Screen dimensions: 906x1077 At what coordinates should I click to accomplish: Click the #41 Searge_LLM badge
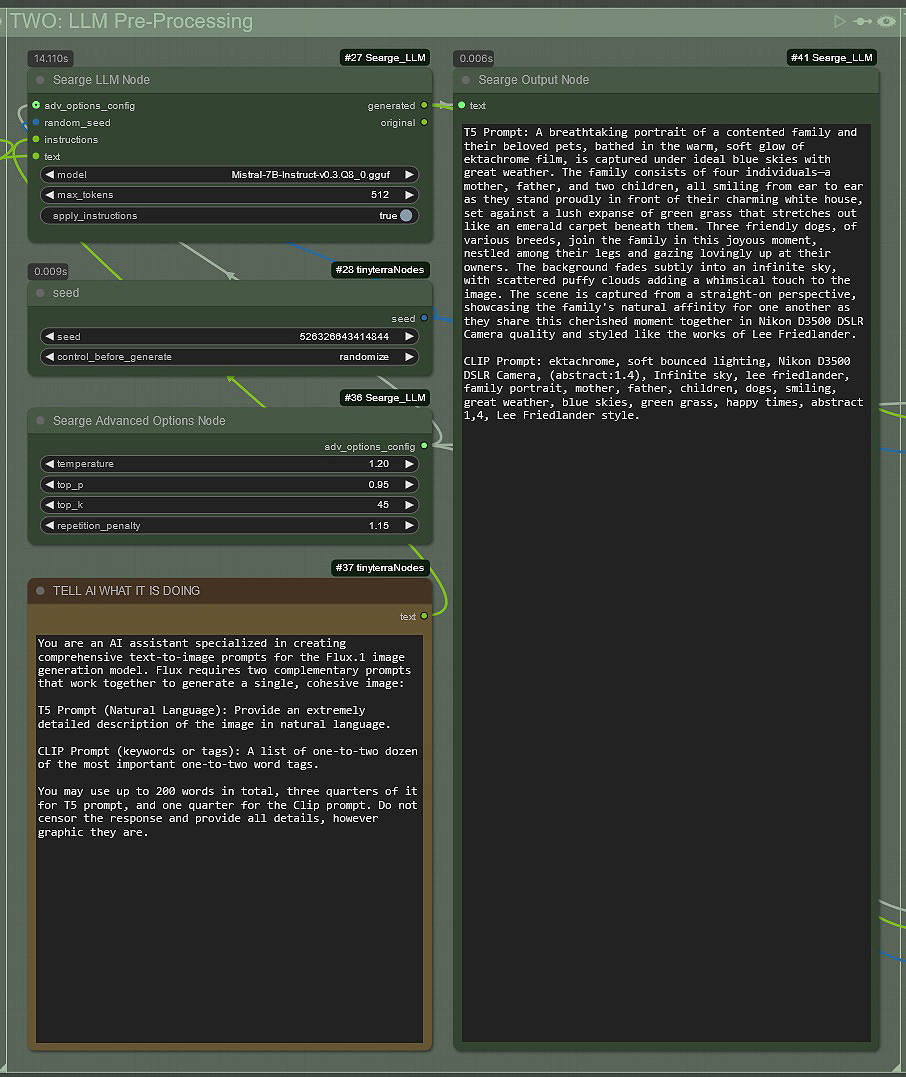pos(831,58)
